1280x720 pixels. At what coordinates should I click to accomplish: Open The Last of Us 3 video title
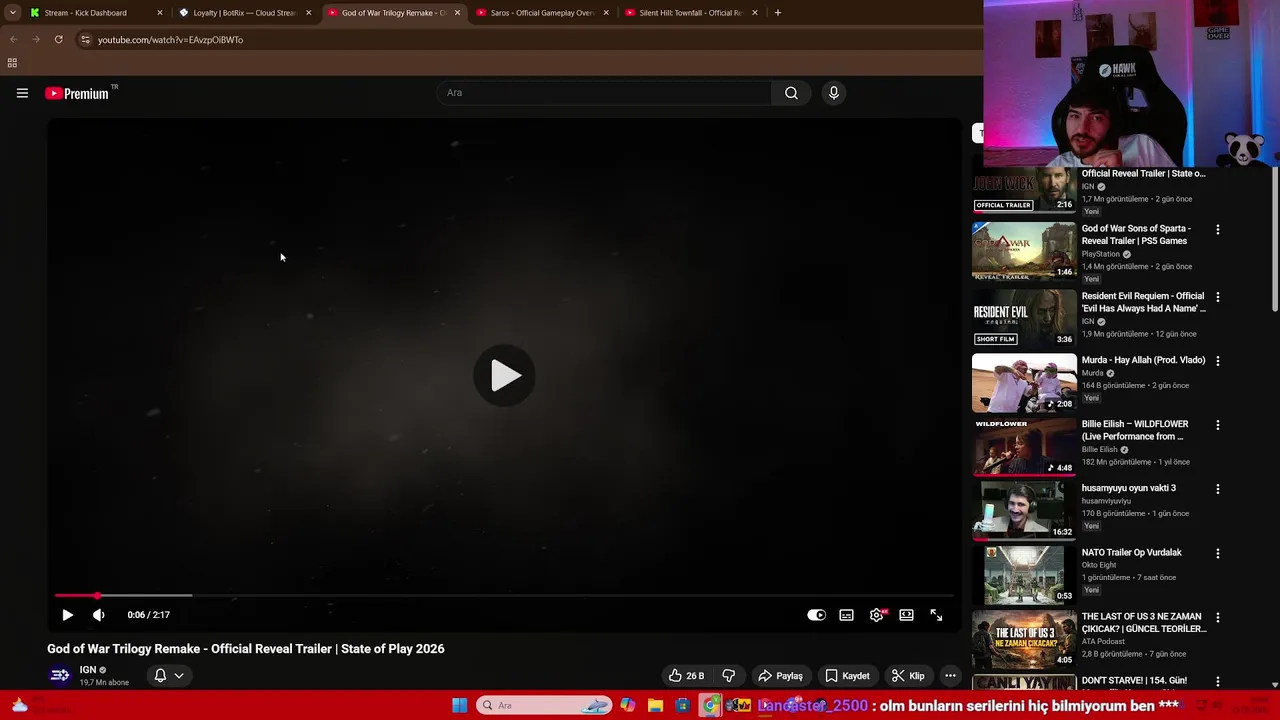[1144, 623]
